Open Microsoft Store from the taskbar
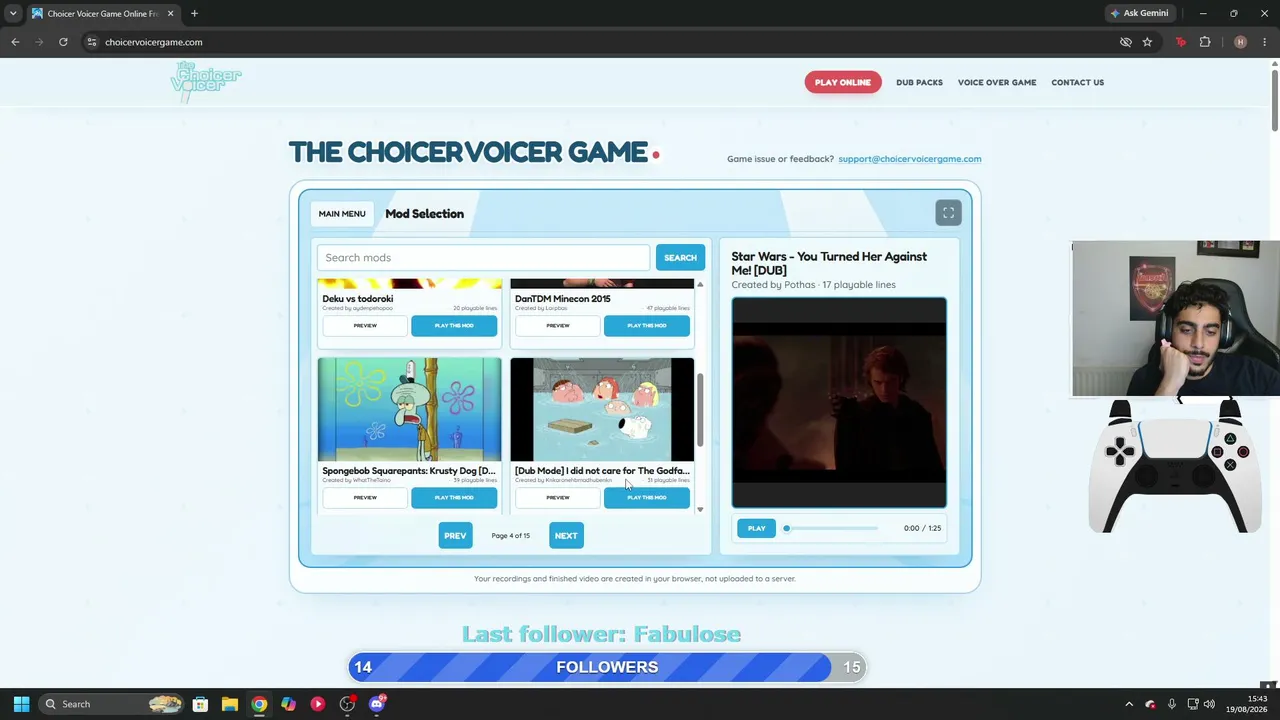Image resolution: width=1280 pixels, height=720 pixels. pyautogui.click(x=200, y=704)
